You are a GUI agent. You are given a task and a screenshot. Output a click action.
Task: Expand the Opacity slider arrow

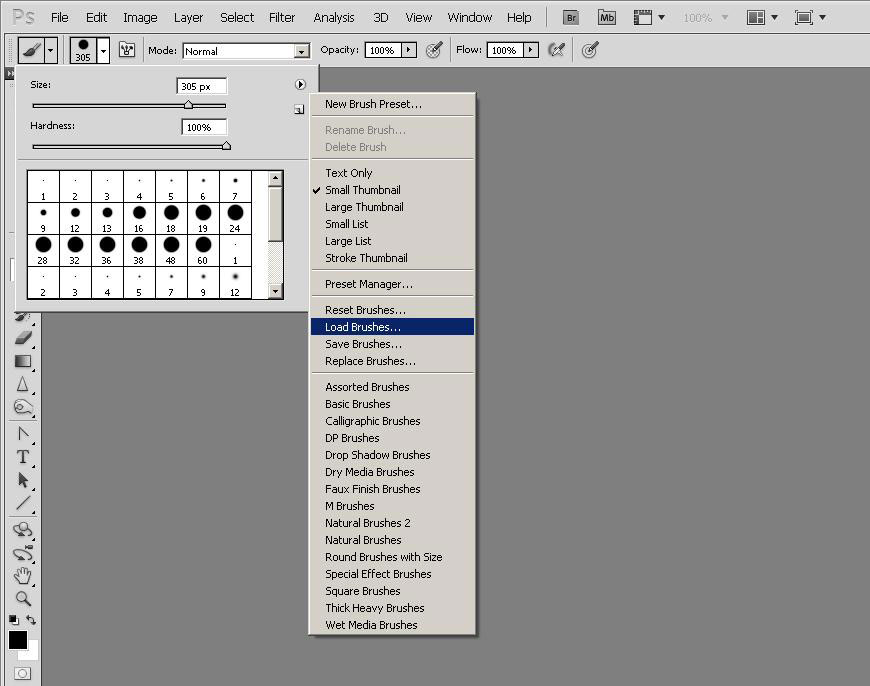[408, 50]
